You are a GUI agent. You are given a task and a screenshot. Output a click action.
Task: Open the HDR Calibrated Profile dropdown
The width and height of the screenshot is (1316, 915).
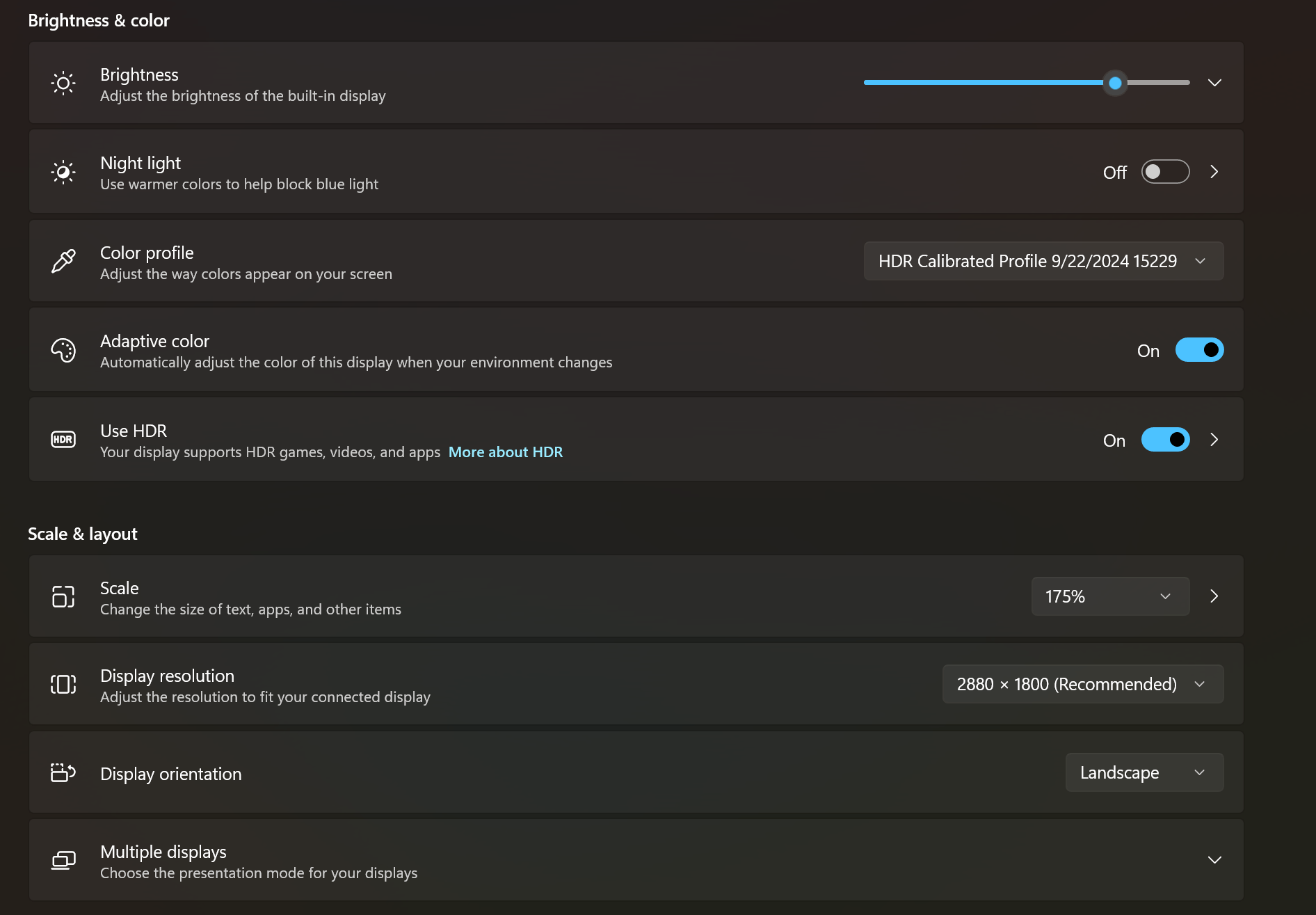[x=1044, y=261]
